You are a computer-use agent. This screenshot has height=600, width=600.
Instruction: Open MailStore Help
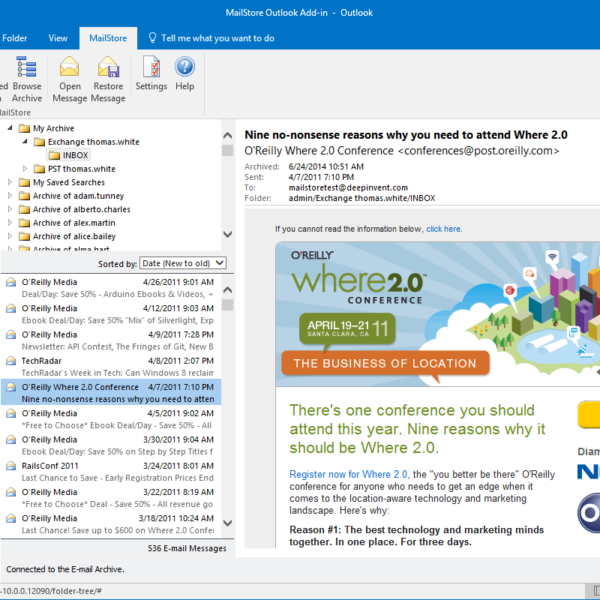(x=185, y=73)
